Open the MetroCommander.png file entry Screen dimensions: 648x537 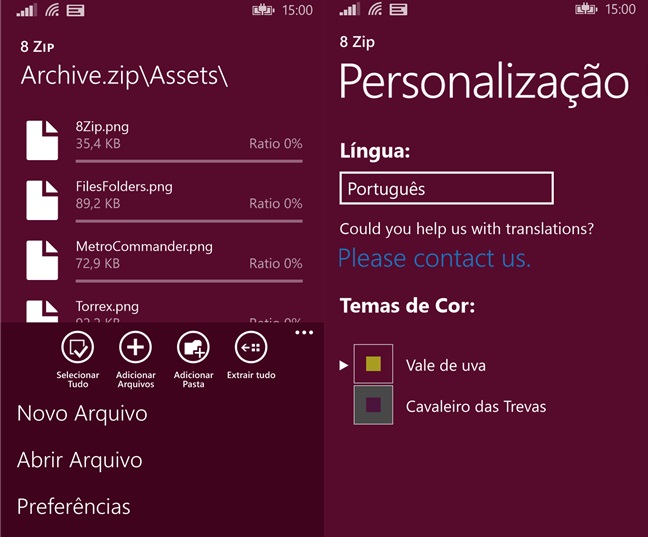(x=164, y=260)
